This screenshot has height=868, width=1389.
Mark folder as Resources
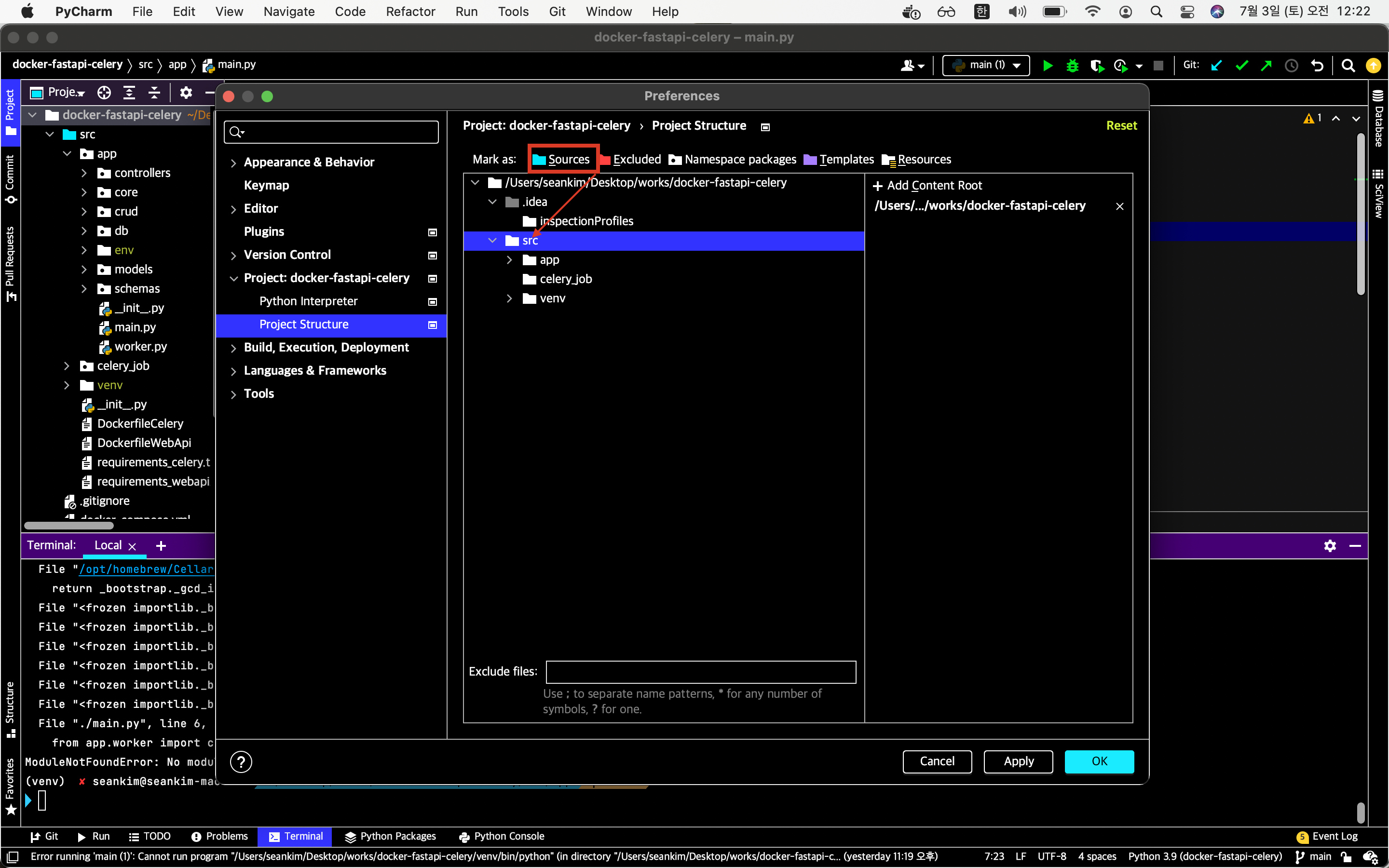tap(916, 160)
